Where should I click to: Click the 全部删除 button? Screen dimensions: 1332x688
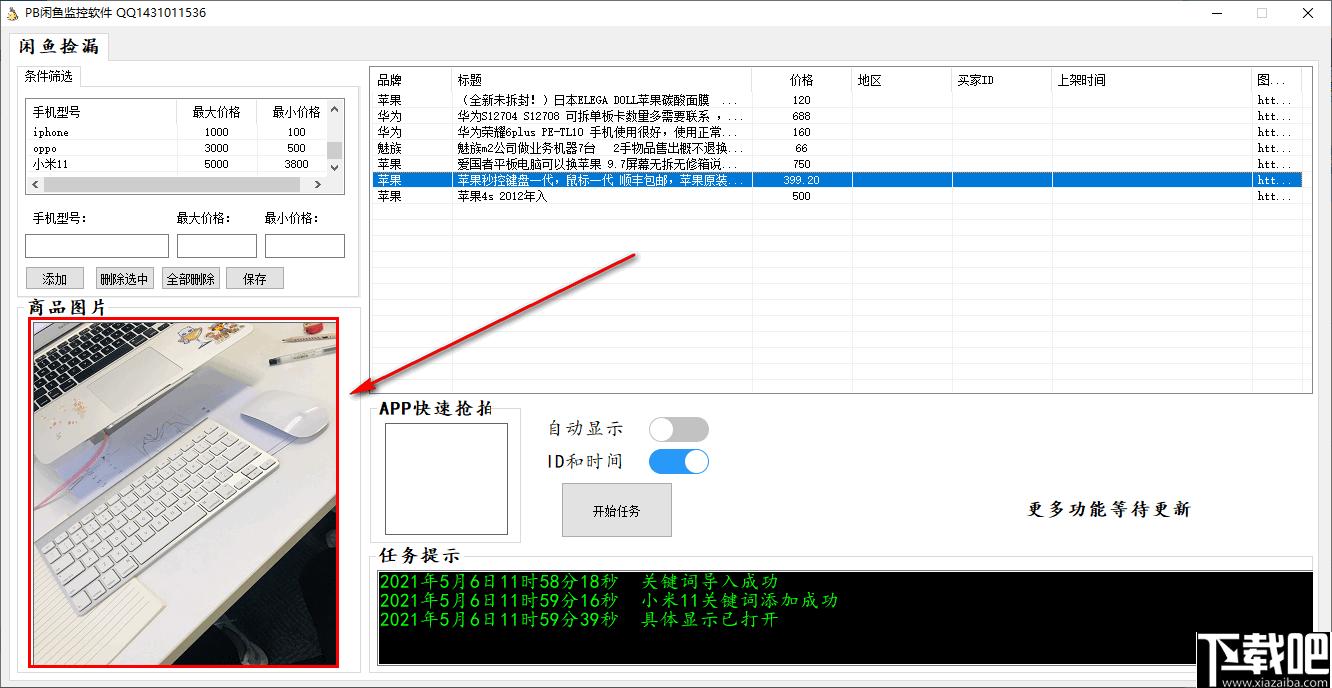[x=190, y=278]
